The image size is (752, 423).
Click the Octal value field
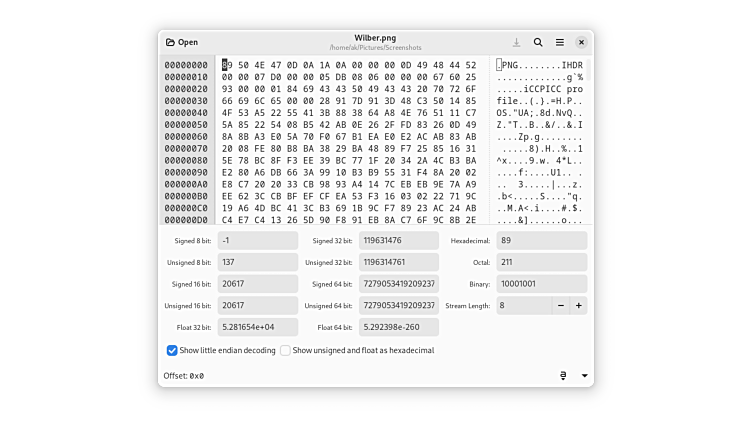[x=541, y=262]
